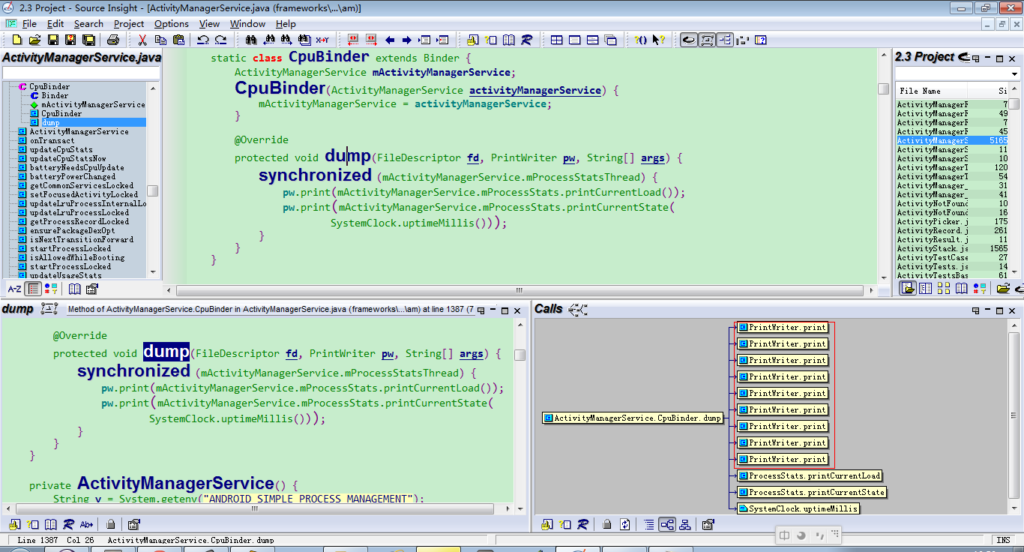
Task: Click the help mode pointer-question icon
Action: [x=659, y=40]
